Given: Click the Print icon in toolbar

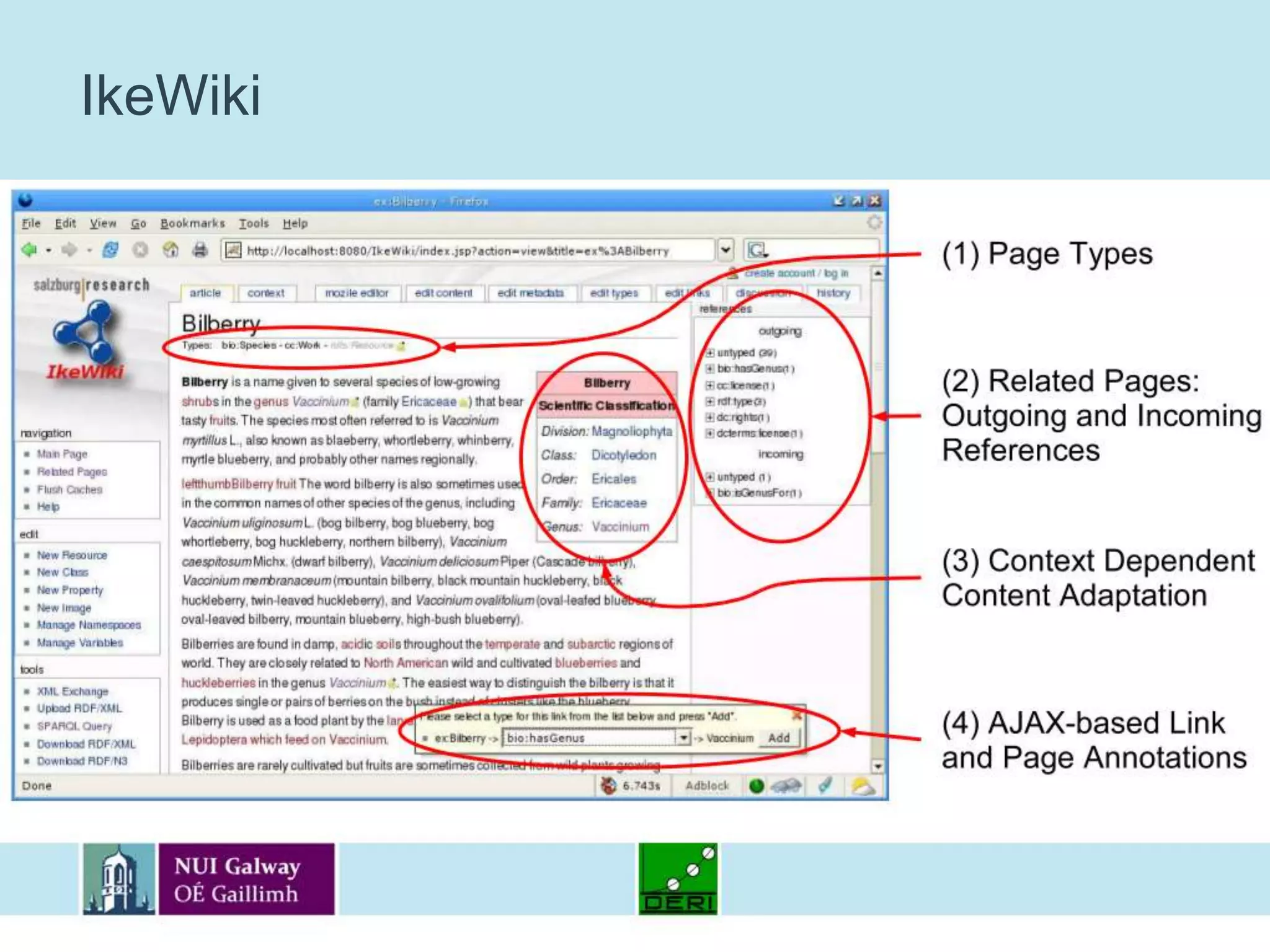Looking at the screenshot, I should [x=200, y=250].
